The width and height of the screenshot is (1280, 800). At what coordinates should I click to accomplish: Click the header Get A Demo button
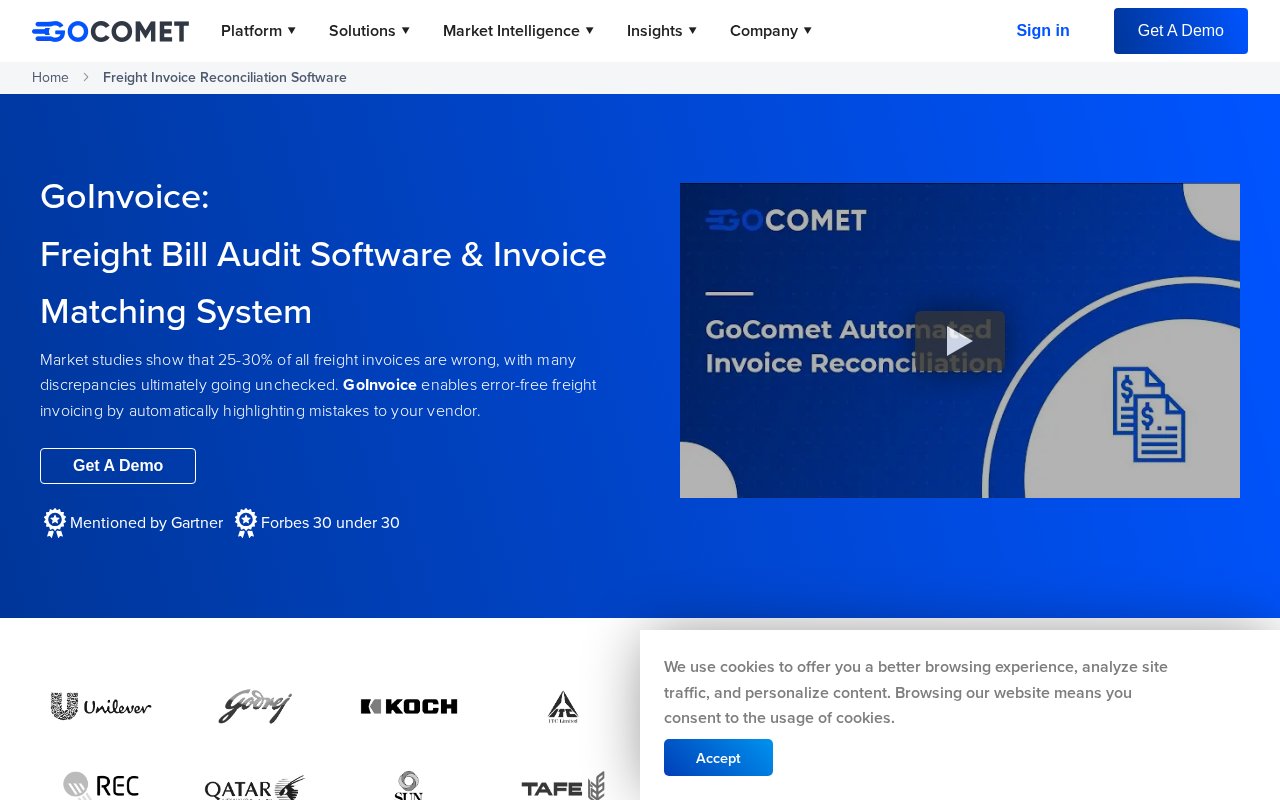point(1181,31)
